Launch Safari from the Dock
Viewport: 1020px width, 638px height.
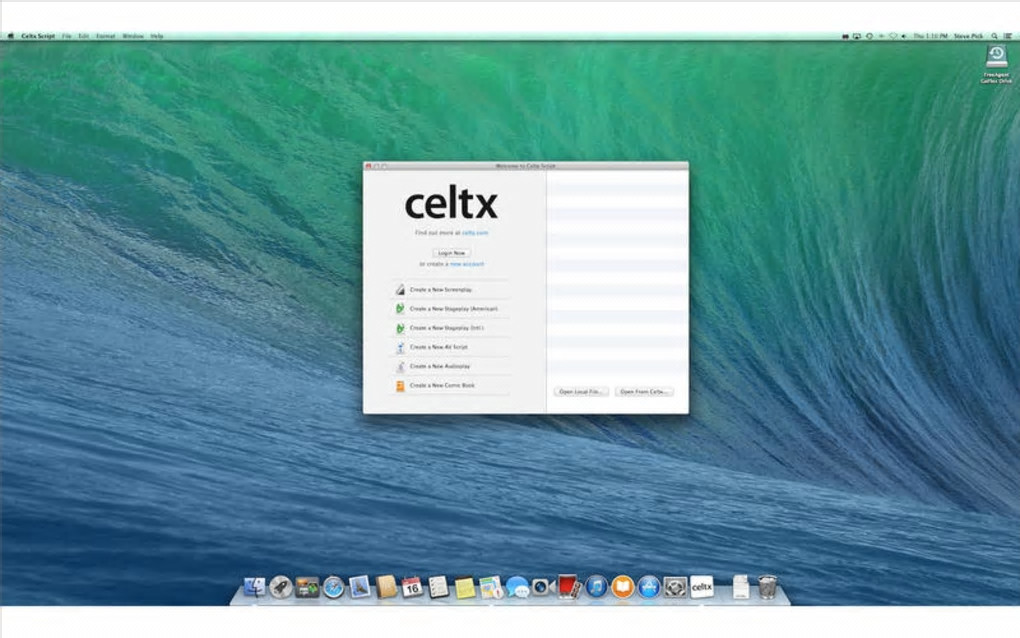tap(334, 587)
